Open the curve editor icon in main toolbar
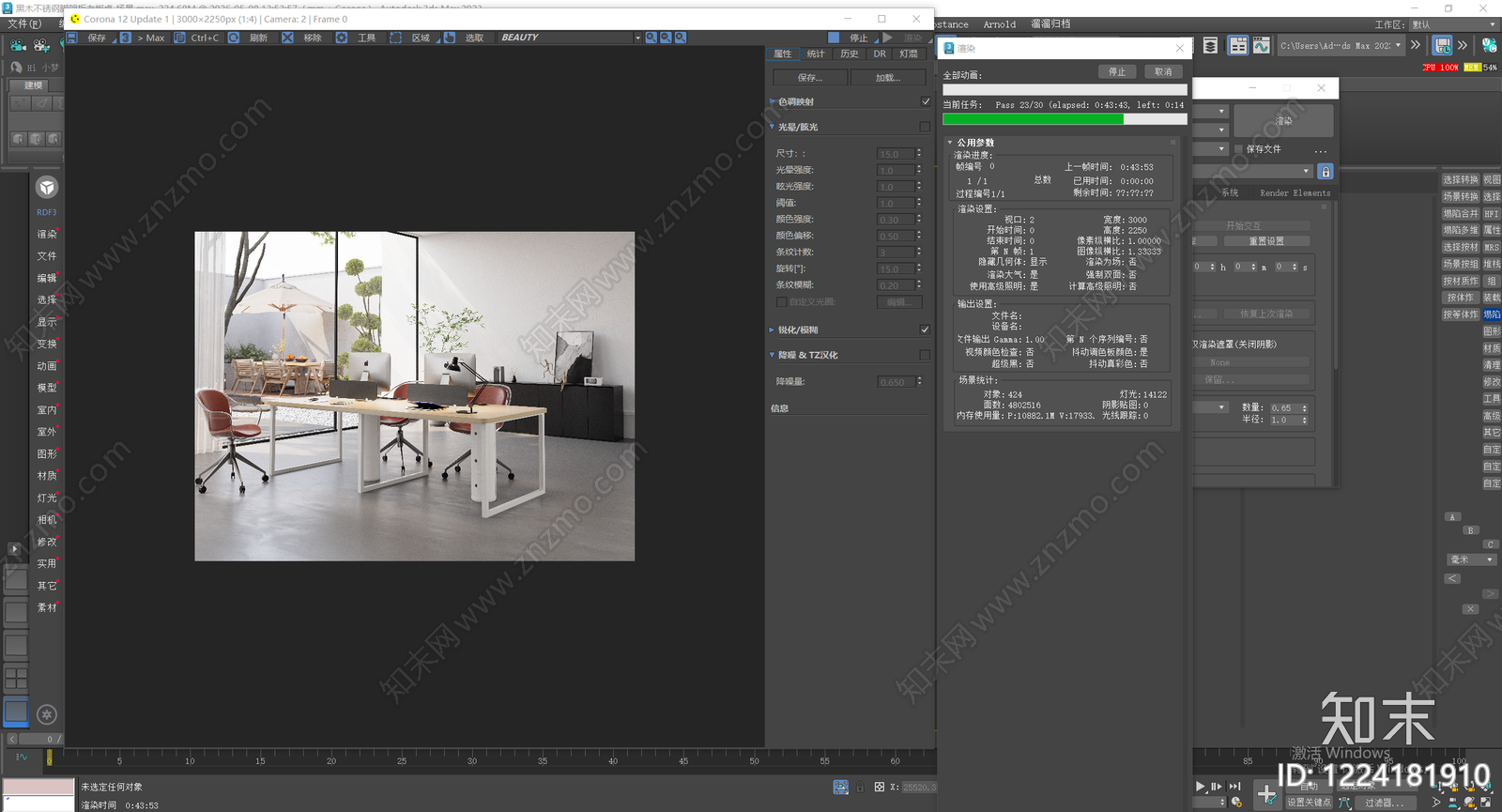 point(1261,45)
